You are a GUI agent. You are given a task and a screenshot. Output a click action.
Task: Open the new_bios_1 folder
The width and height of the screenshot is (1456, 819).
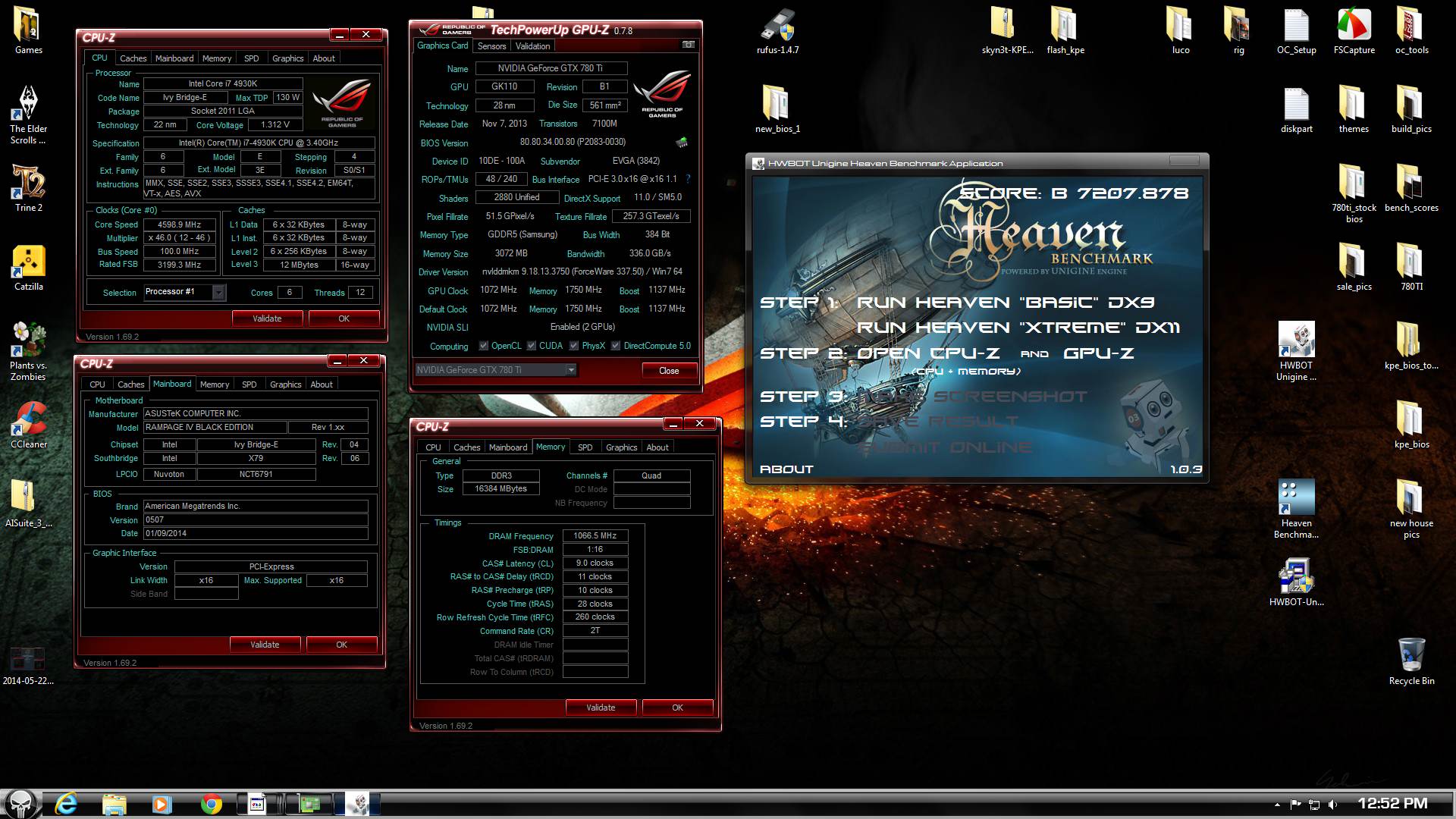(777, 109)
